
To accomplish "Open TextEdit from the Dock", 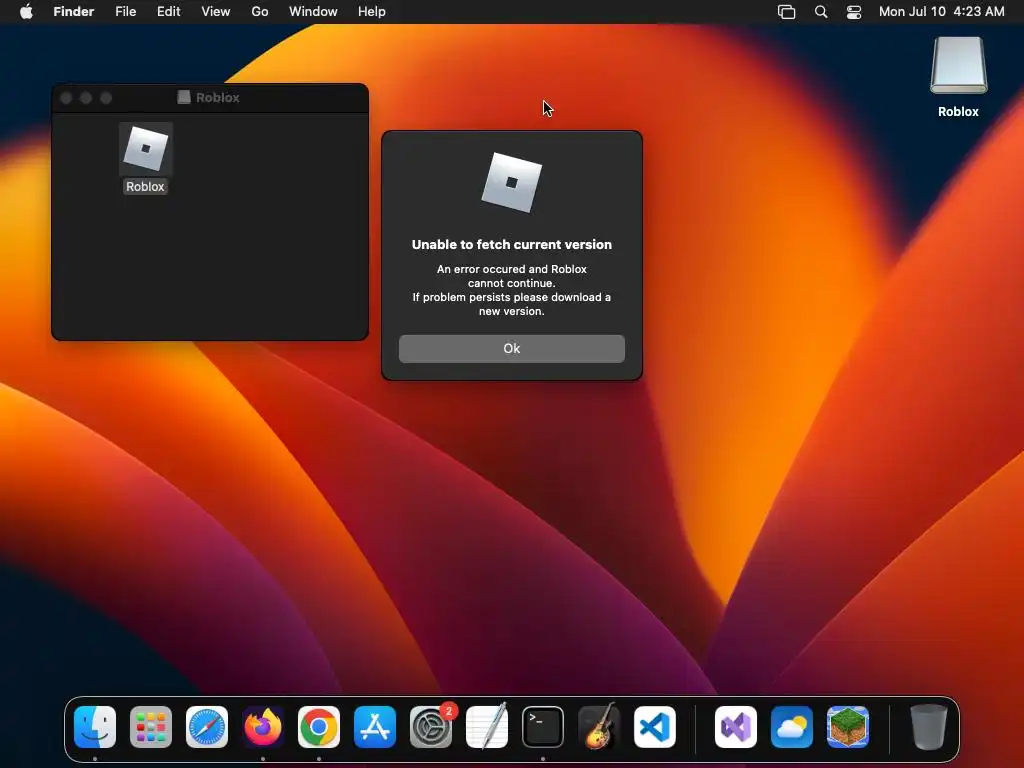I will point(487,727).
